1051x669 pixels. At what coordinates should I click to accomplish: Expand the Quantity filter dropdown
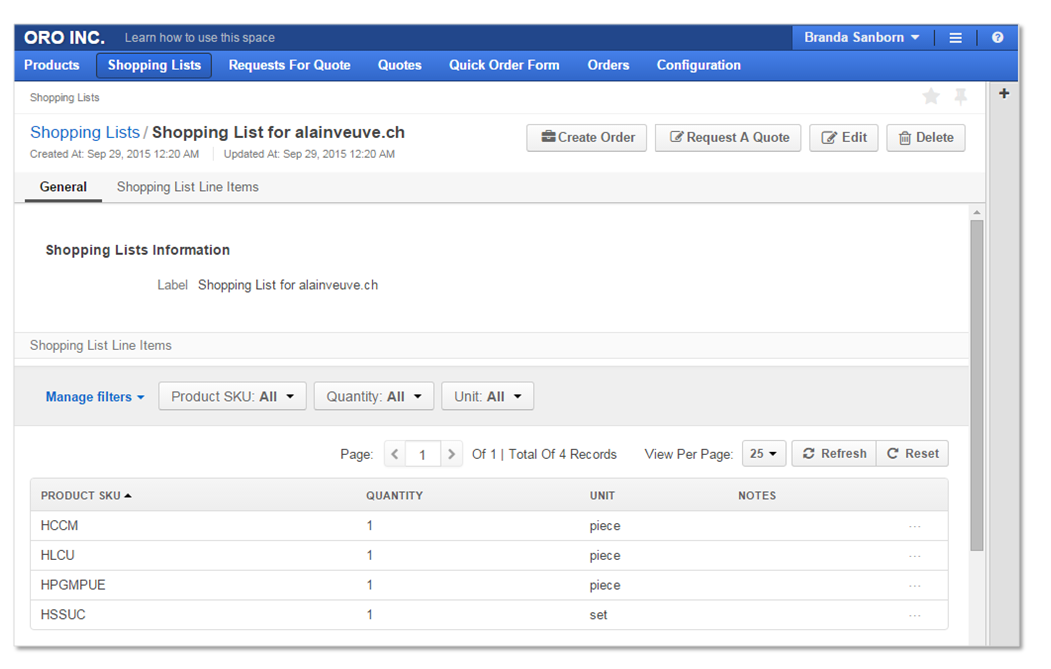coord(374,397)
